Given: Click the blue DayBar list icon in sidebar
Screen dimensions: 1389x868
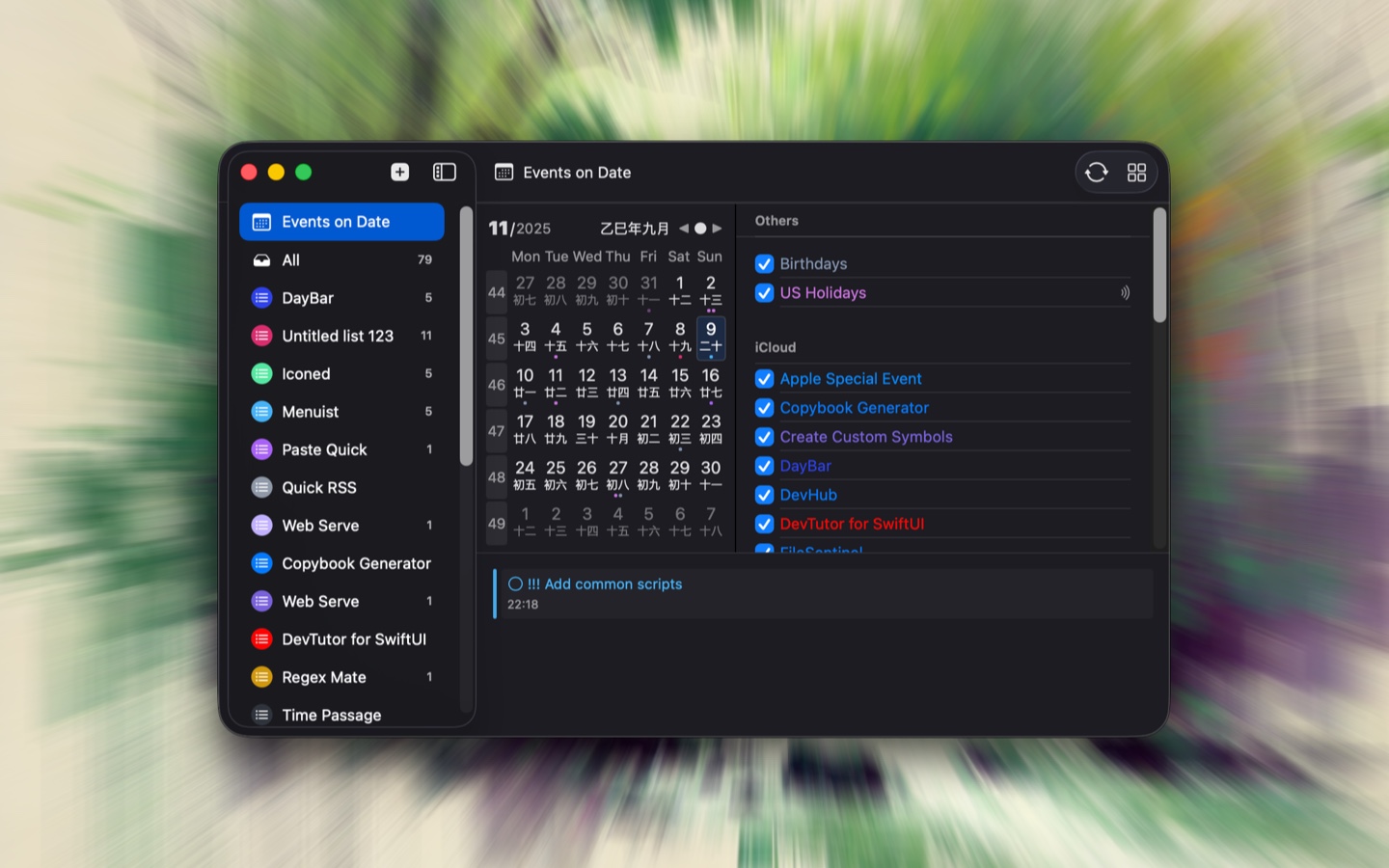Looking at the screenshot, I should tap(261, 298).
